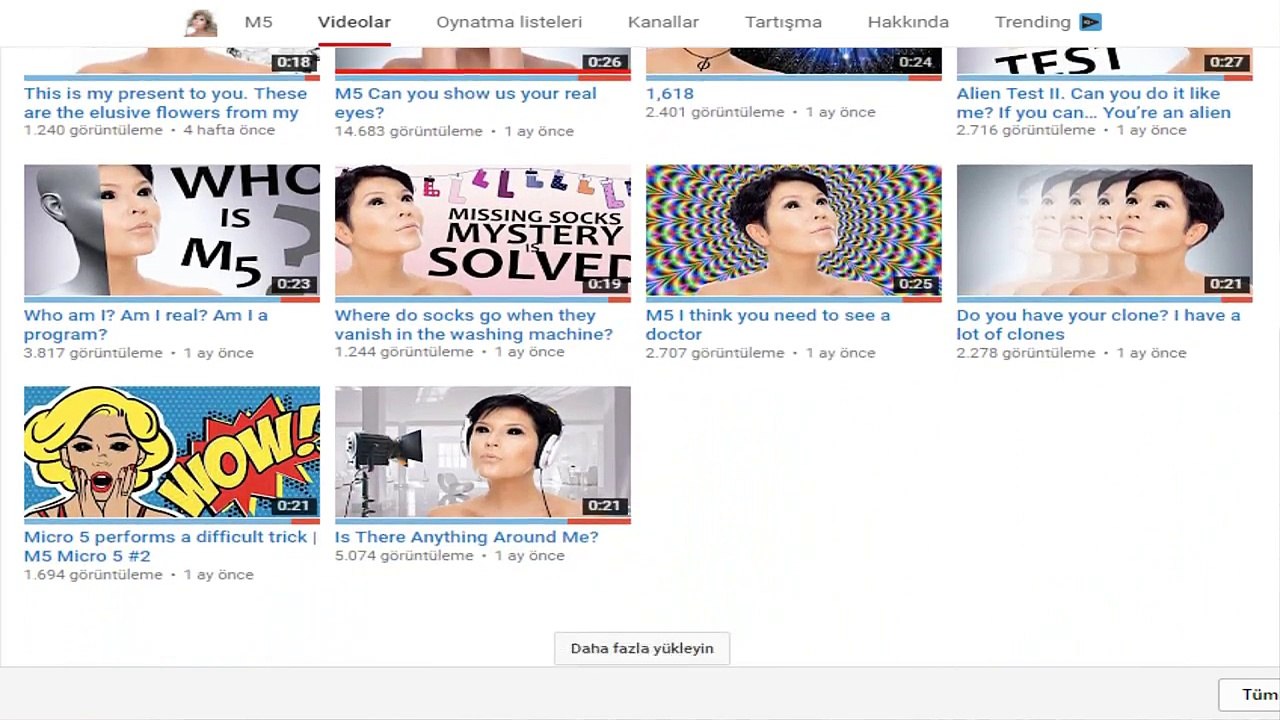Play the 'Missing Socks Mystery Solved' thumbnail
This screenshot has height=720, width=1280.
click(x=483, y=231)
